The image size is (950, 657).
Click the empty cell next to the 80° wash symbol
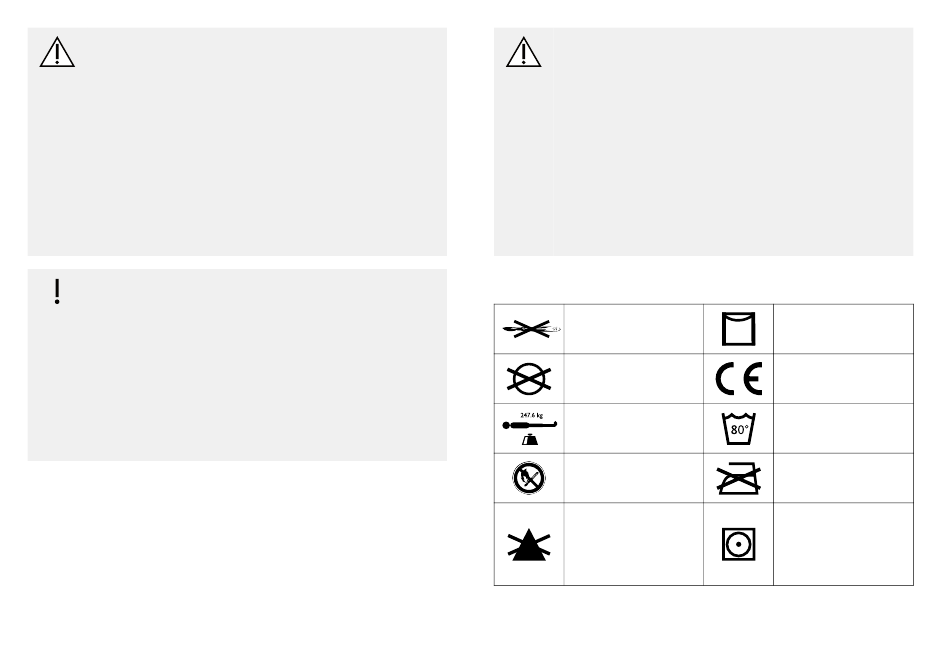843,429
